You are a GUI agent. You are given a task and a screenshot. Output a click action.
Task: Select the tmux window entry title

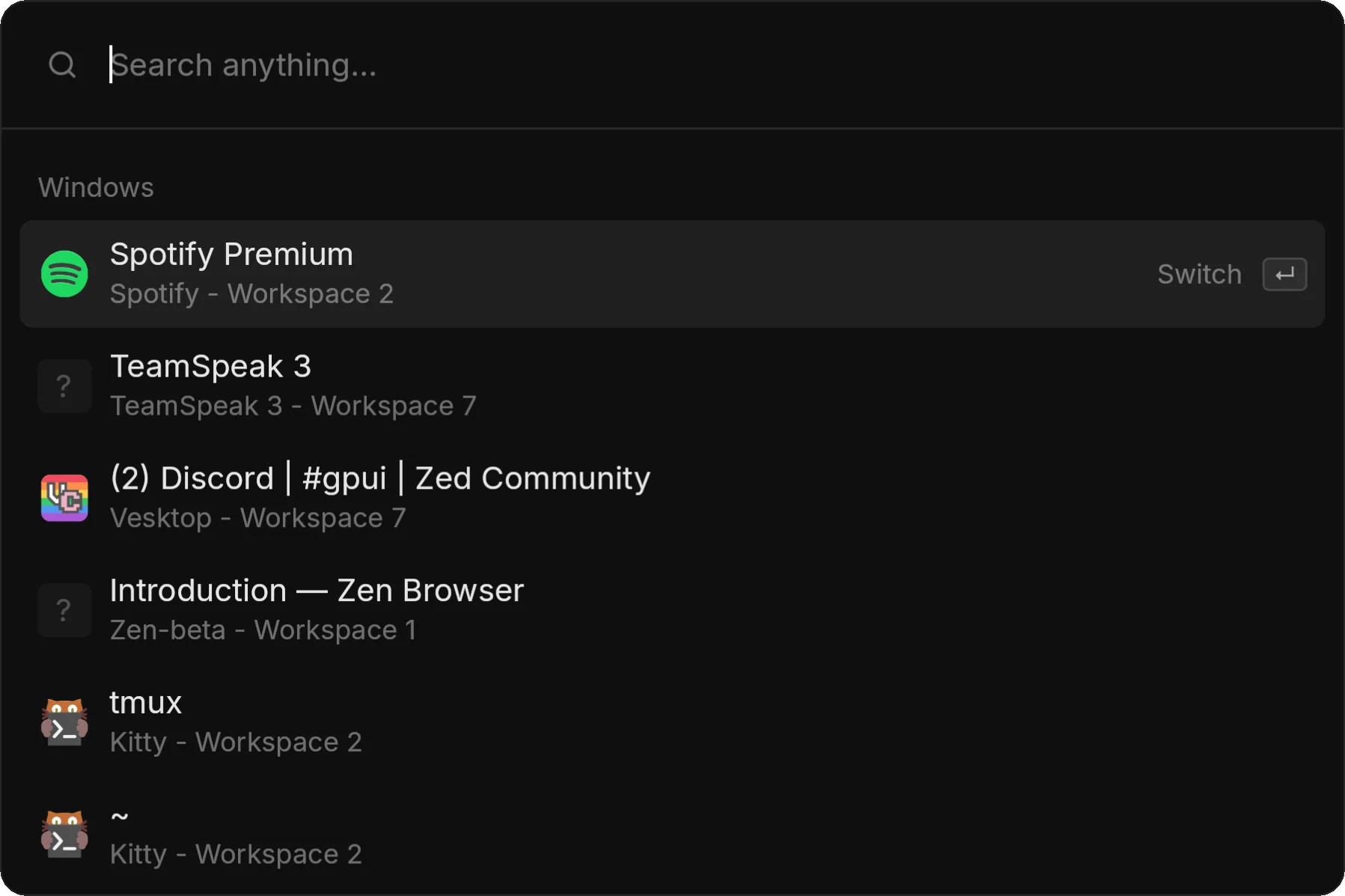click(x=146, y=703)
